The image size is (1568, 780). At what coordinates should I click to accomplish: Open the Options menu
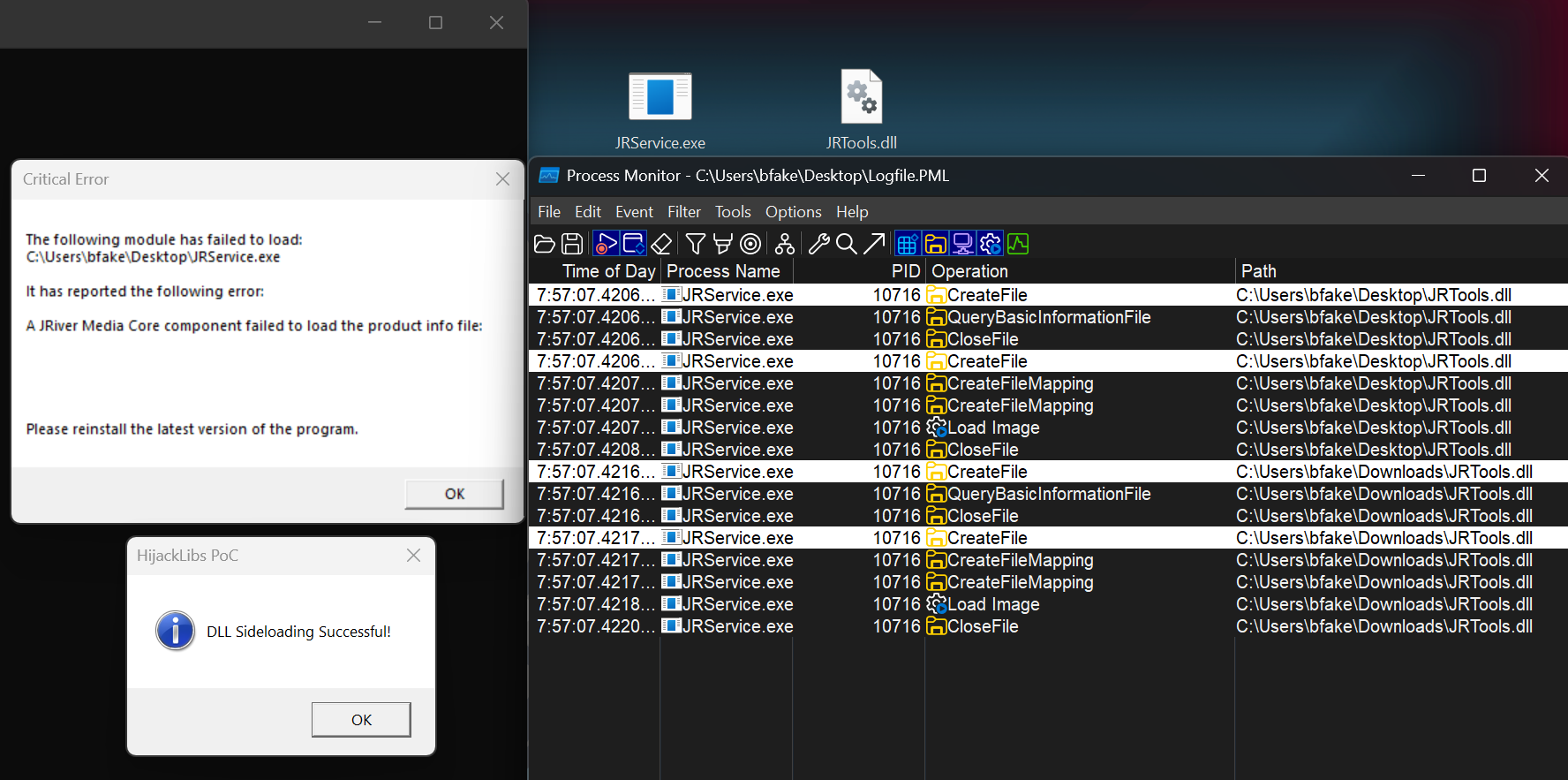pos(793,212)
